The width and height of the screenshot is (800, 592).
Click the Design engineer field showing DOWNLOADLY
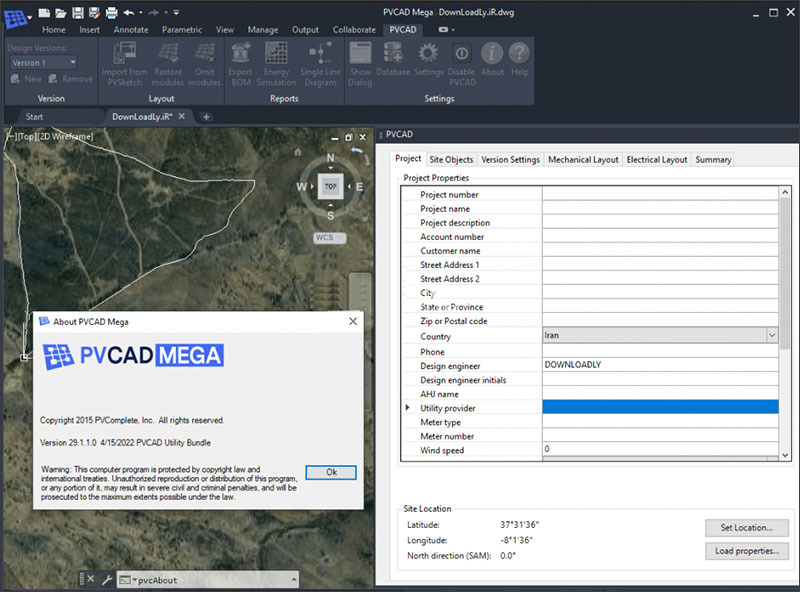pyautogui.click(x=660, y=364)
